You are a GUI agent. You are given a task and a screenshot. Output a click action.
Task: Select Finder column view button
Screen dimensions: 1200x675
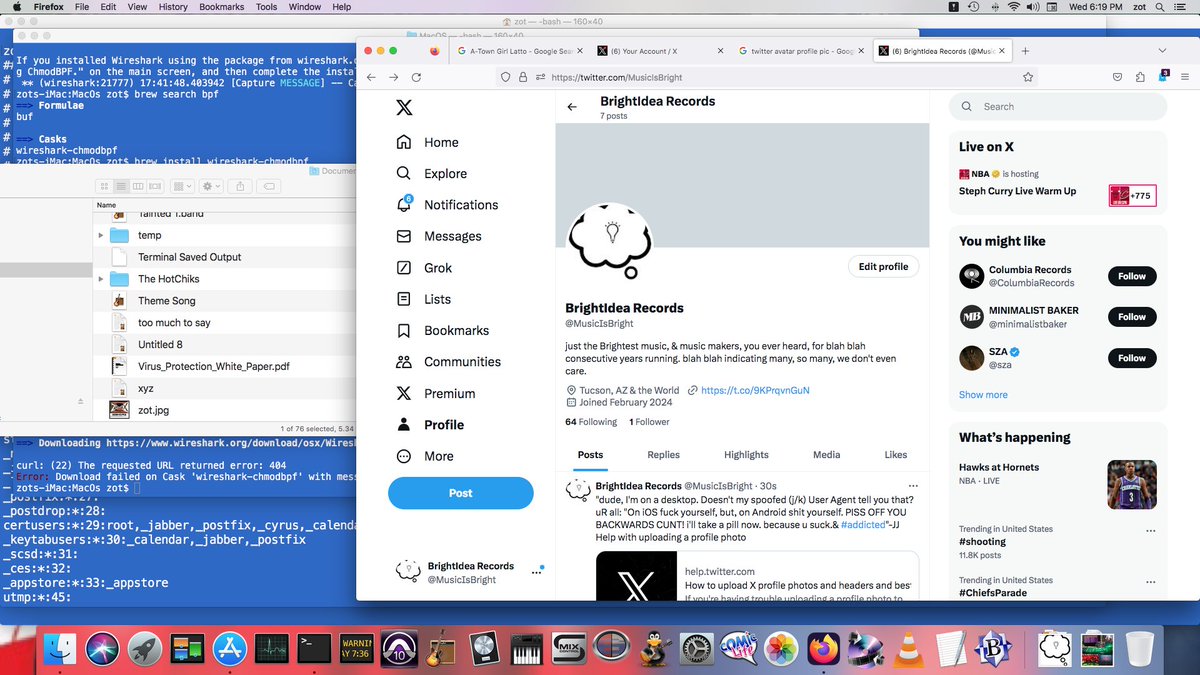click(x=138, y=186)
